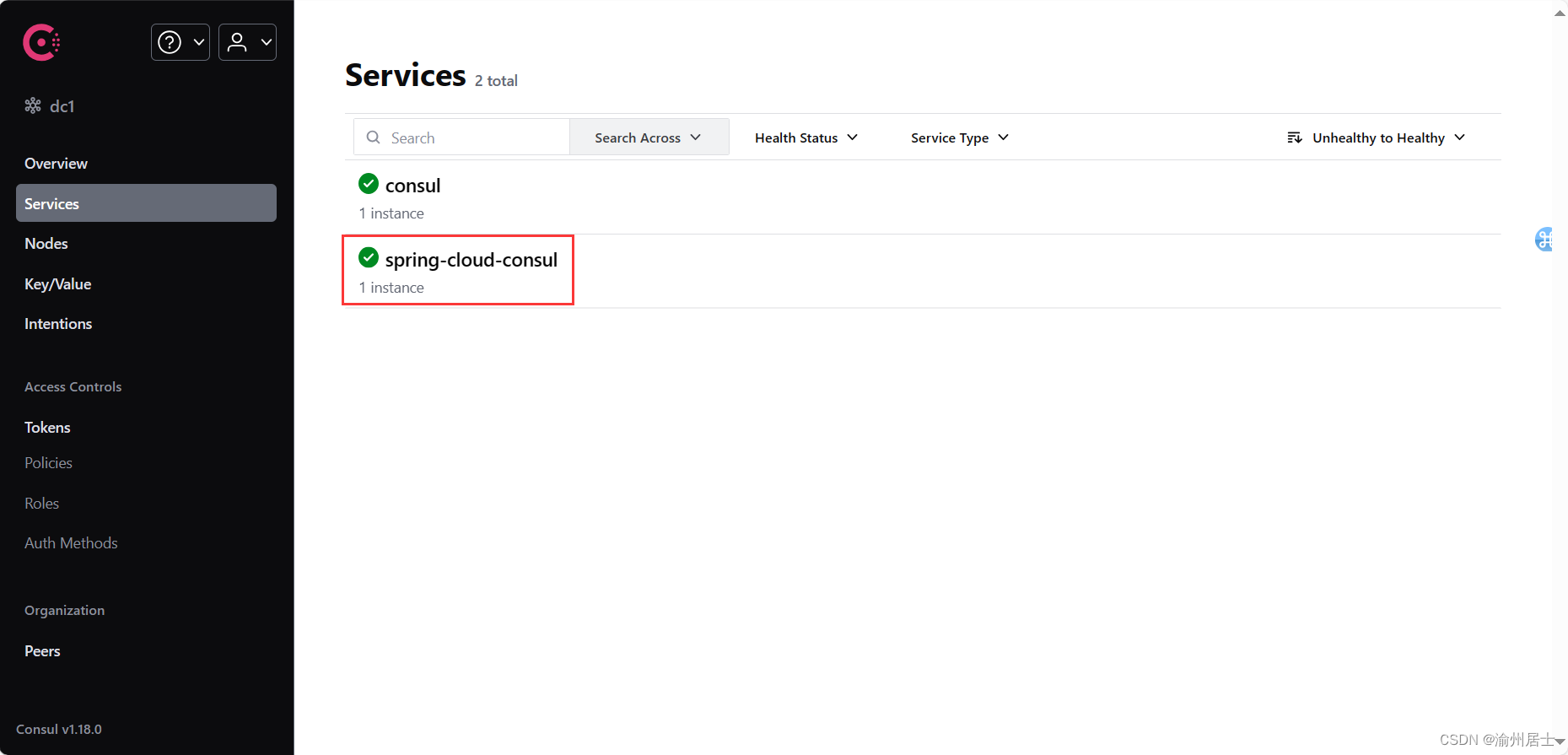Open the Search Across dropdown
This screenshot has width=1568, height=755.
[649, 137]
